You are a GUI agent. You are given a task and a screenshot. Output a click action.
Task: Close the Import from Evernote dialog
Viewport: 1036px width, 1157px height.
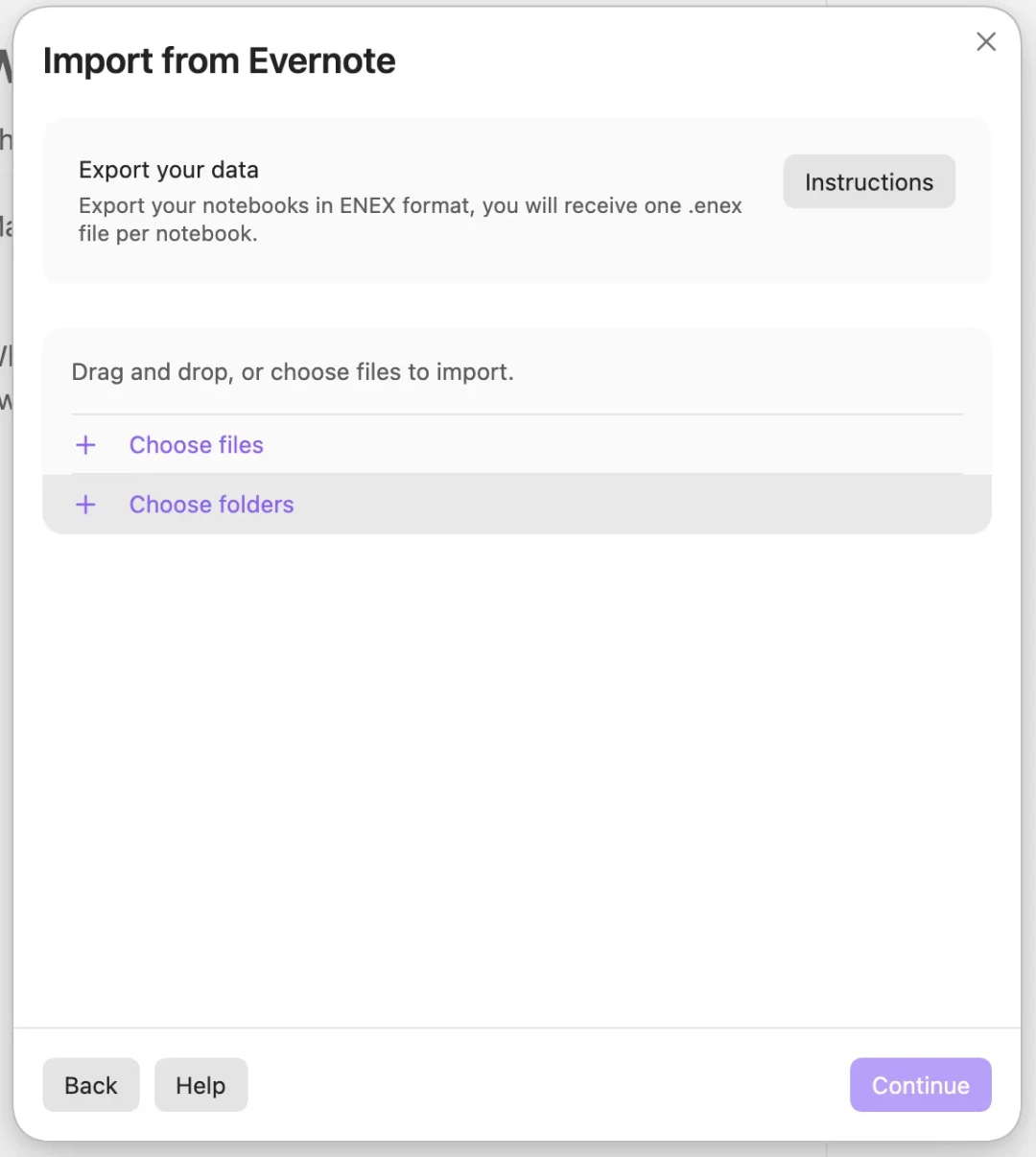pyautogui.click(x=986, y=41)
